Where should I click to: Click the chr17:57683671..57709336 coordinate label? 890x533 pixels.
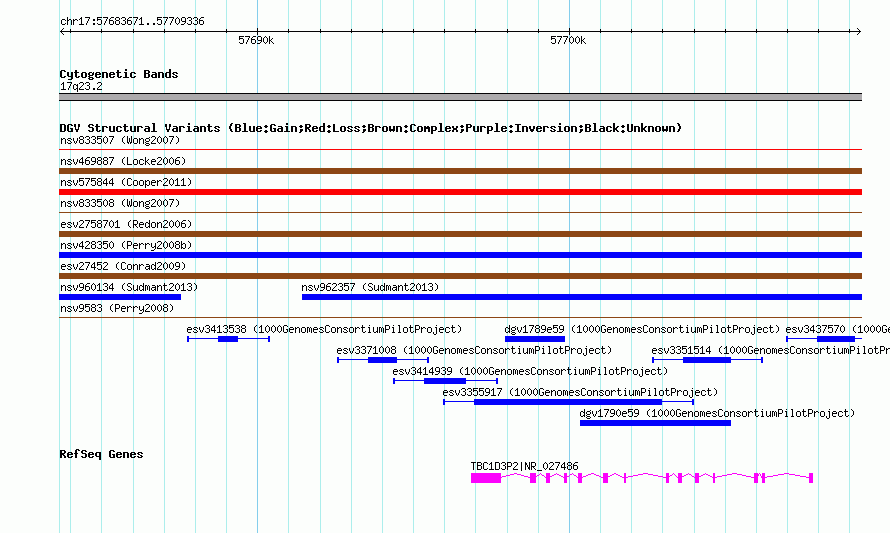[x=132, y=22]
